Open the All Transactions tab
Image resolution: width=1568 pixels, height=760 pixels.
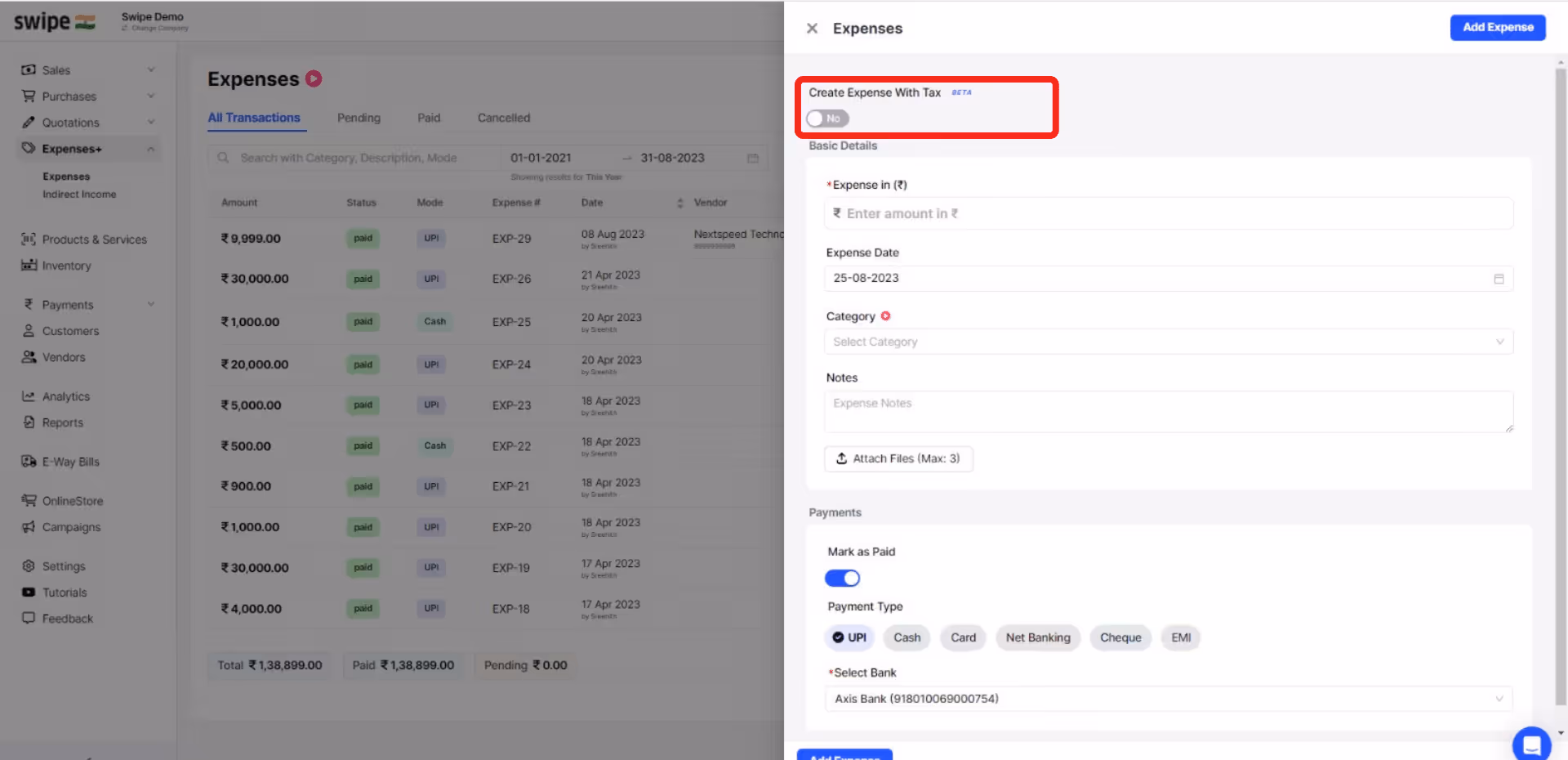(x=254, y=118)
